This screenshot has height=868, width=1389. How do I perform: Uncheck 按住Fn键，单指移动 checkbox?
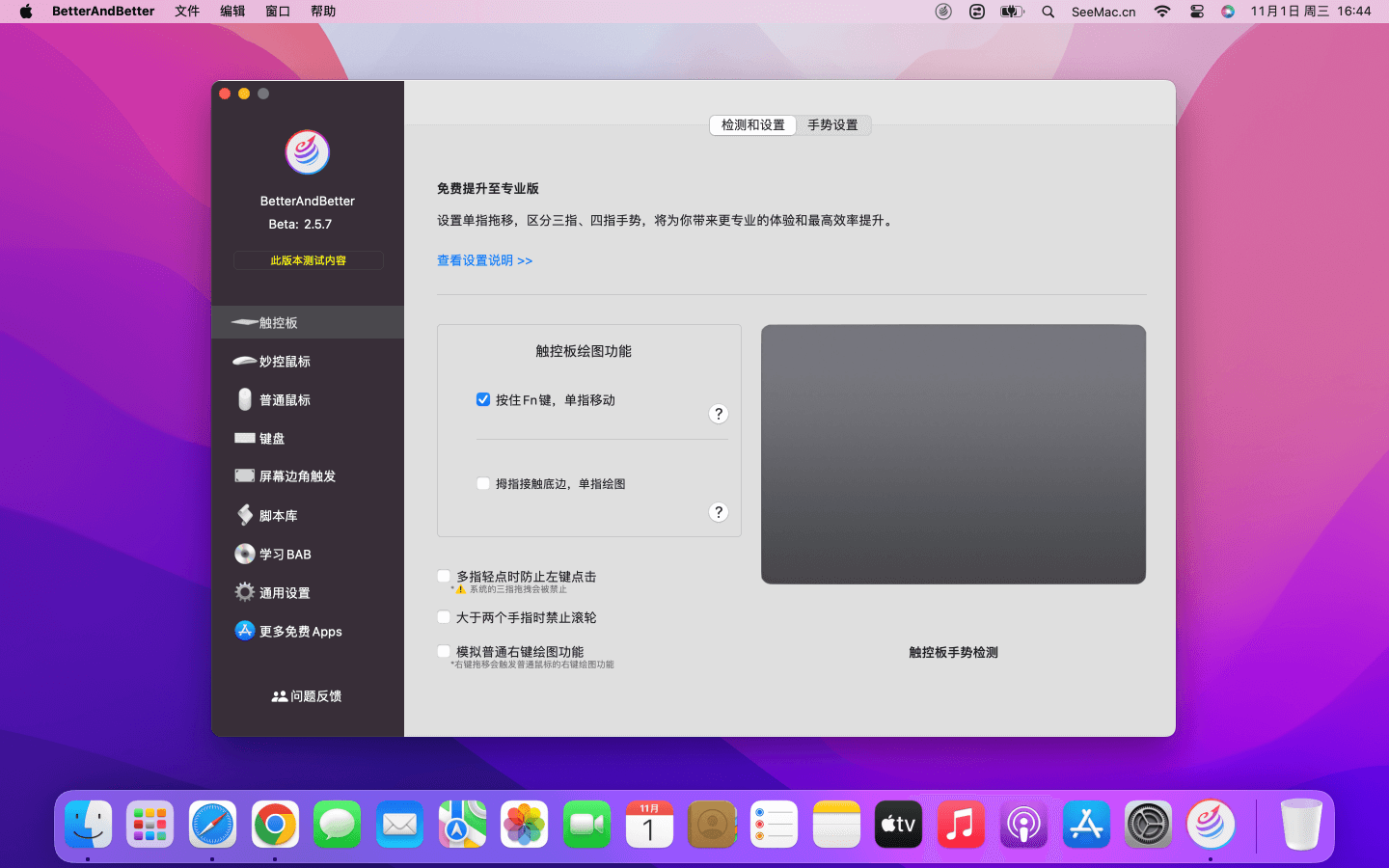coord(483,399)
